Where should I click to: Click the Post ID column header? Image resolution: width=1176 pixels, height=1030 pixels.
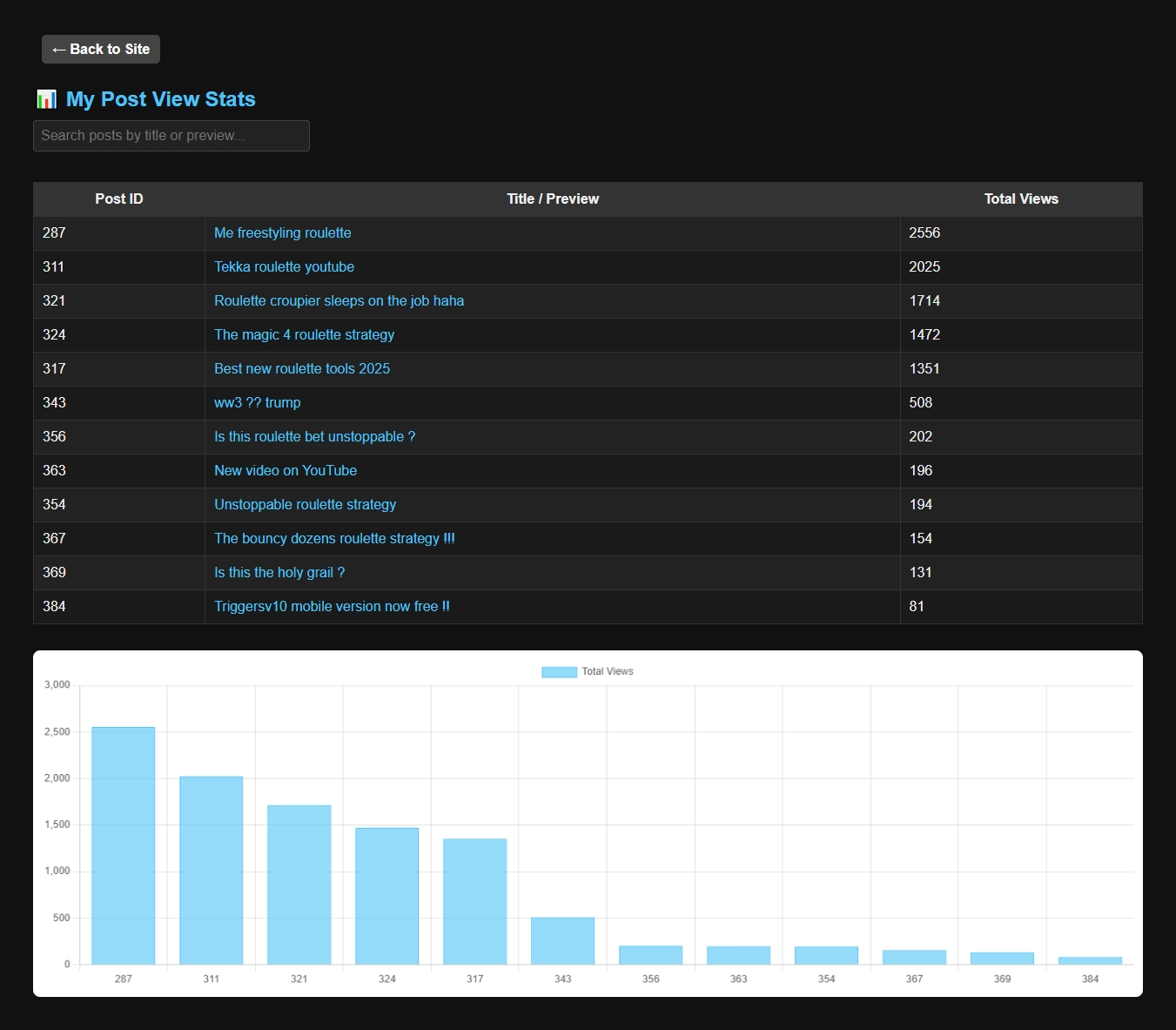click(119, 199)
